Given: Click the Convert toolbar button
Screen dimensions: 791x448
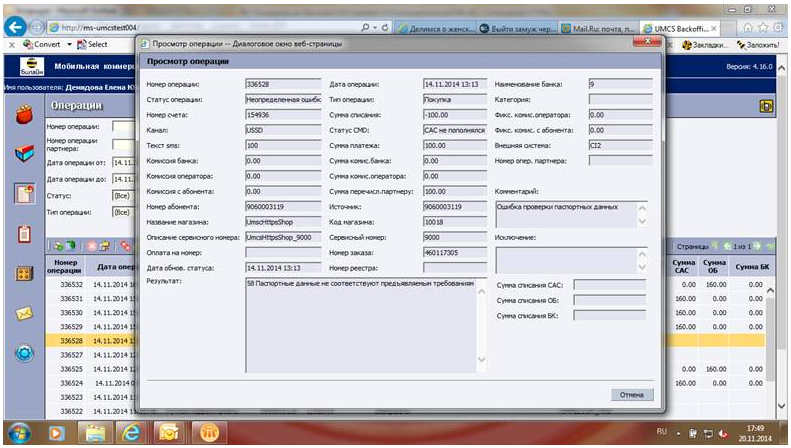Looking at the screenshot, I should [42, 44].
